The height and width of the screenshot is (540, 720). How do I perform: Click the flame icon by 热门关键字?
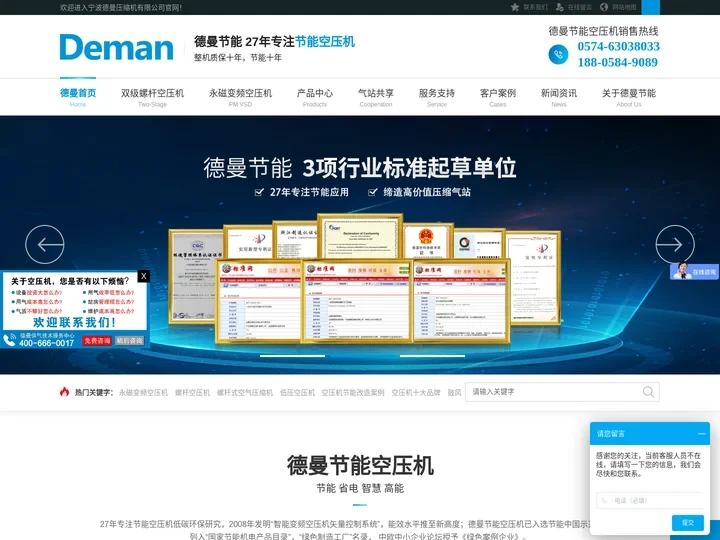(x=64, y=392)
